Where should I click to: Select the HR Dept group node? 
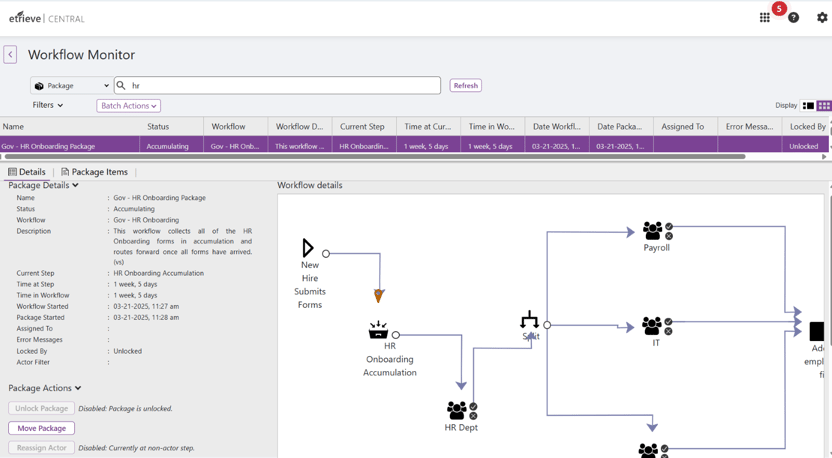456,410
